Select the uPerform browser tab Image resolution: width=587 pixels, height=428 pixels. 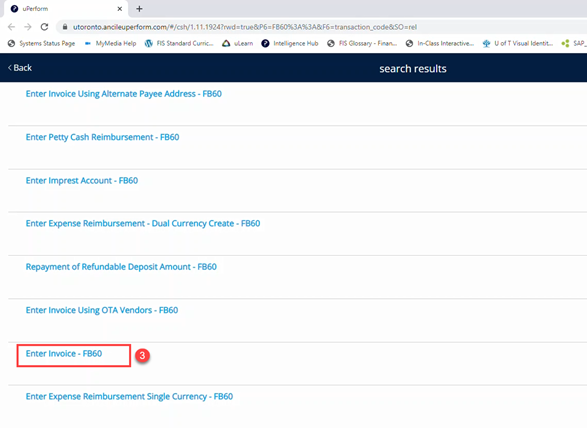point(66,9)
